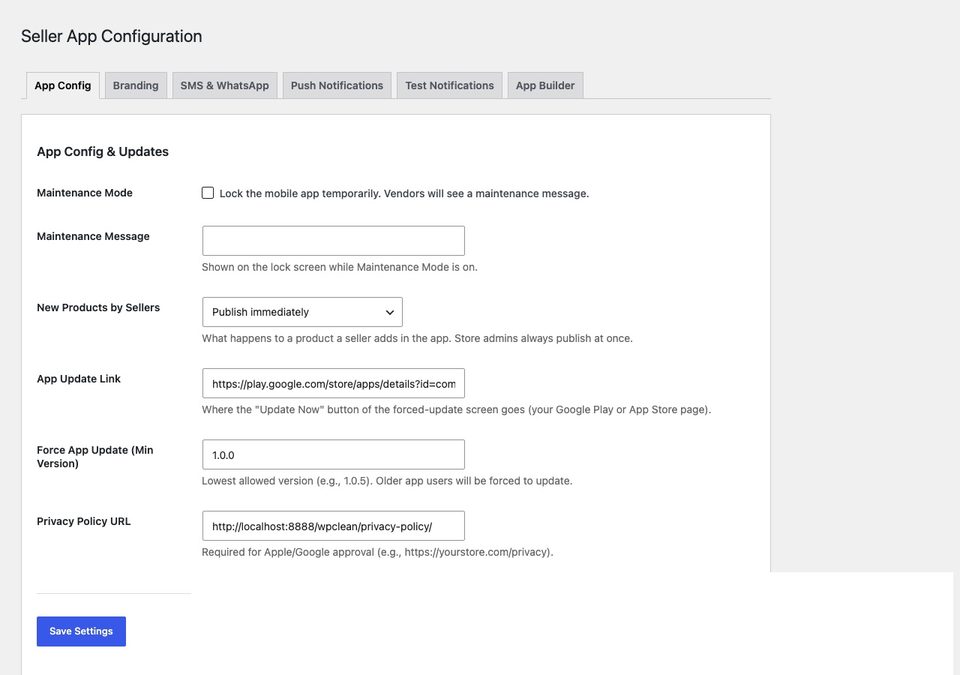Viewport: 960px width, 675px height.
Task: Open the App Builder tab
Action: point(545,86)
